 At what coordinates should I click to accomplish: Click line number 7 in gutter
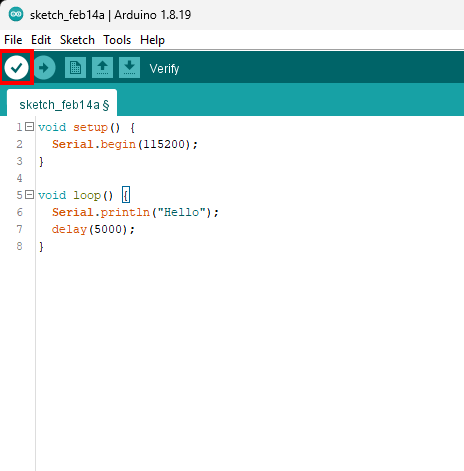coord(20,229)
